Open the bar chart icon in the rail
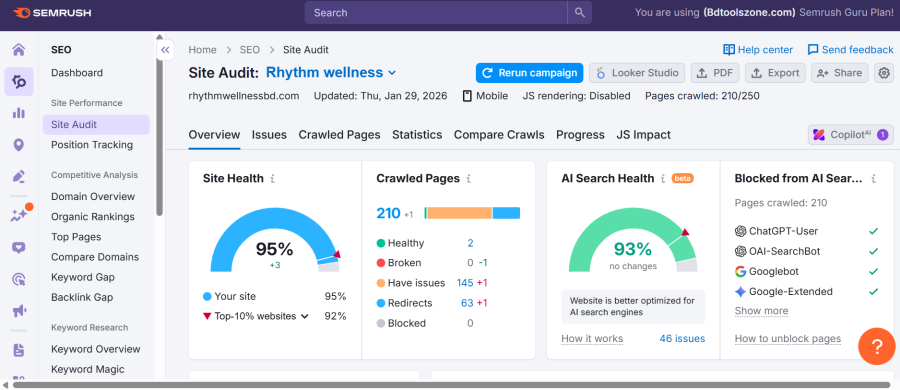Screen dimensions: 900x390 [18, 113]
